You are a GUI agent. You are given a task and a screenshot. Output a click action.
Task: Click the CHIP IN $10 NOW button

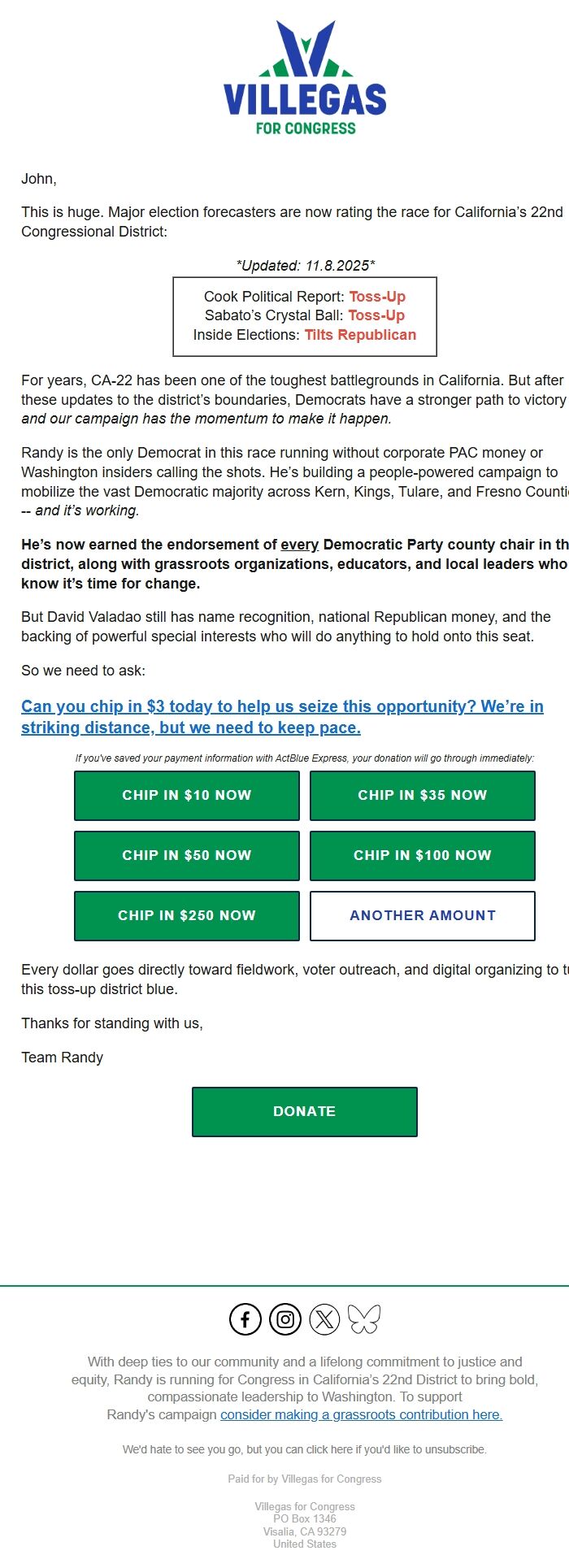click(186, 795)
